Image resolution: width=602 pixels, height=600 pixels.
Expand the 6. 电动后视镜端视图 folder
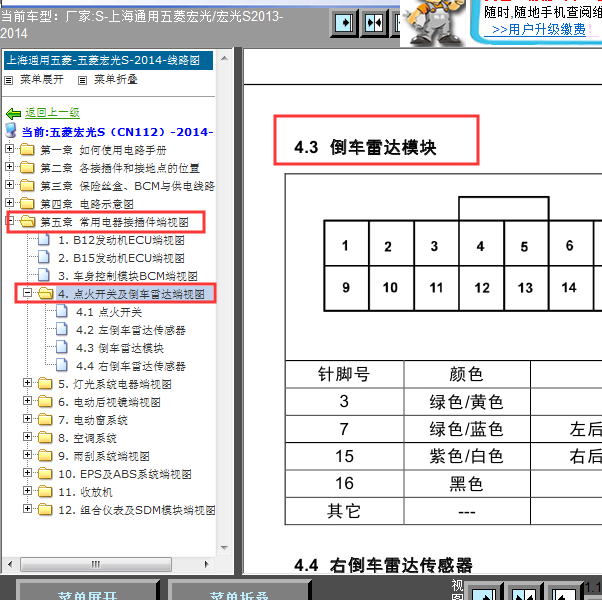(x=27, y=401)
